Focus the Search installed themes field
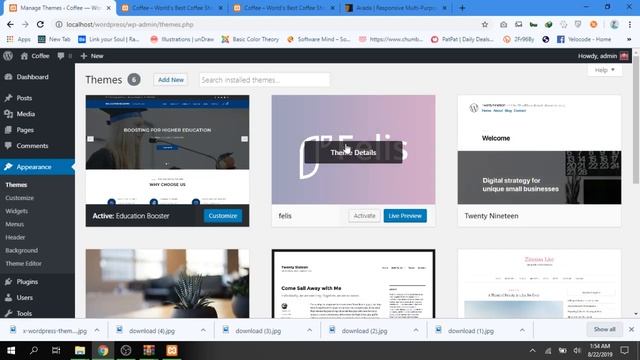 (264, 80)
